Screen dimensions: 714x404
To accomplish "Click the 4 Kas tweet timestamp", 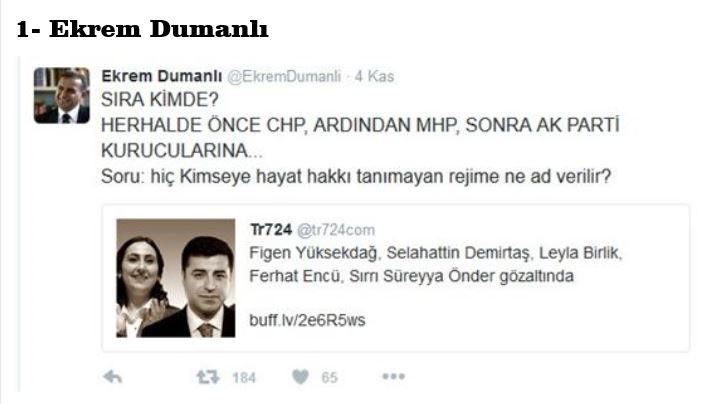I will (x=374, y=76).
